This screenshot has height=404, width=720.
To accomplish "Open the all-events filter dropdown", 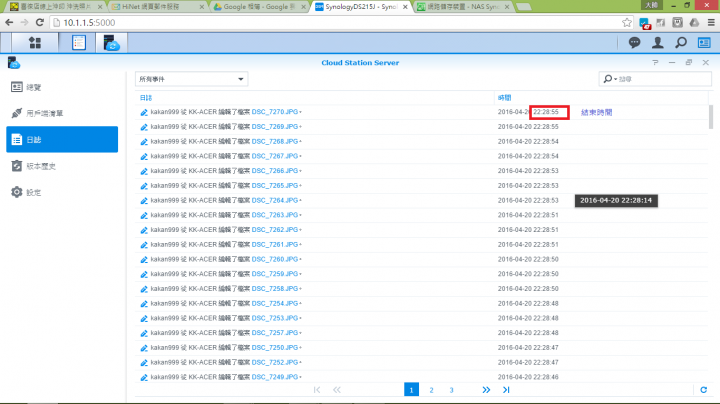I will click(x=191, y=79).
